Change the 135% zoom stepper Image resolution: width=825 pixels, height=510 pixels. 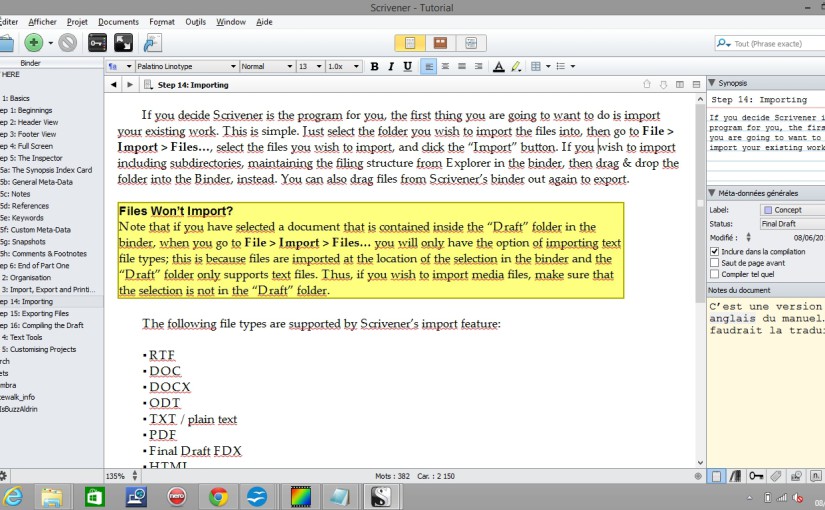tap(135, 476)
